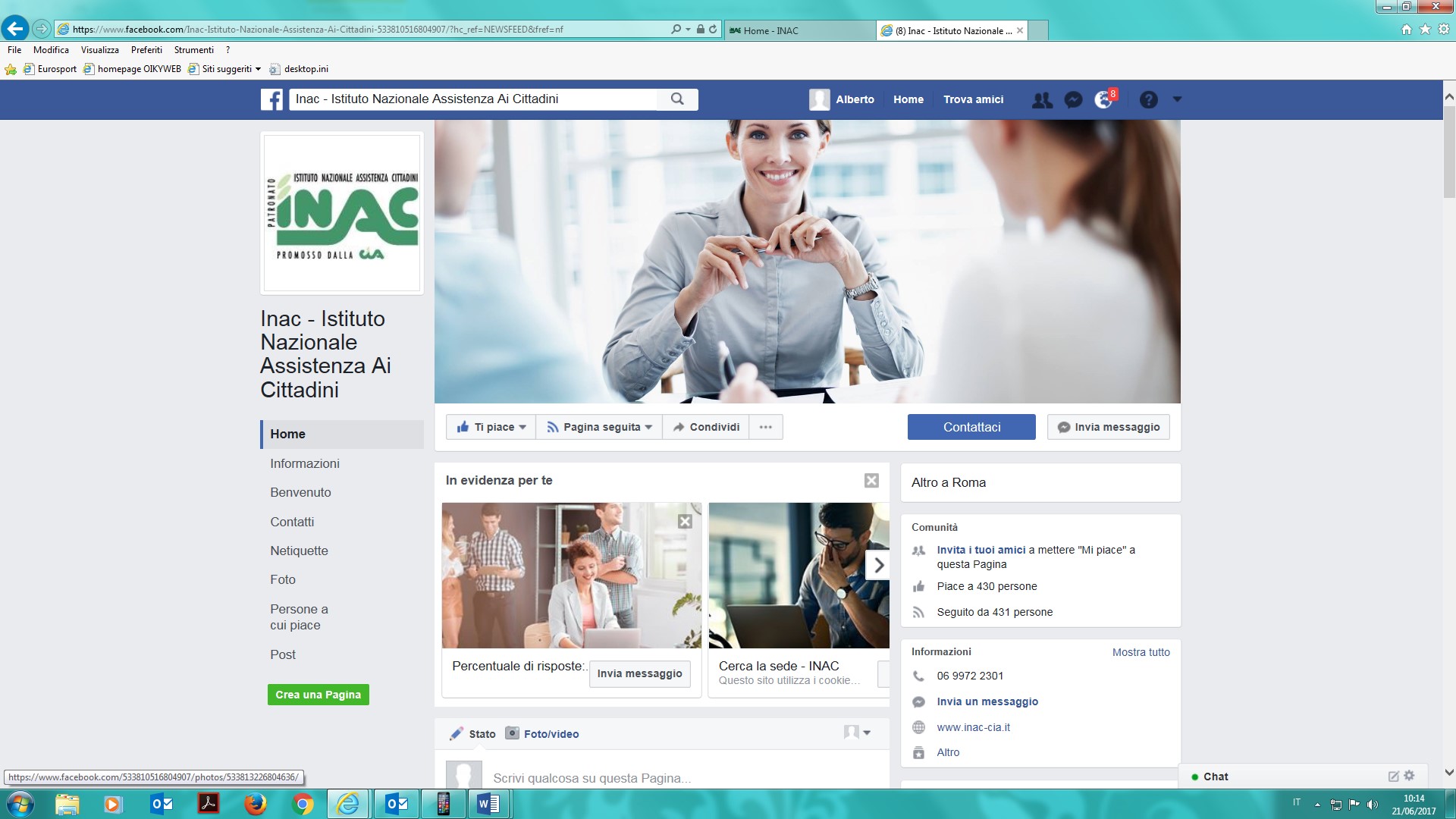Click the Contattaci button
Image resolution: width=1456 pixels, height=819 pixels.
(x=971, y=427)
